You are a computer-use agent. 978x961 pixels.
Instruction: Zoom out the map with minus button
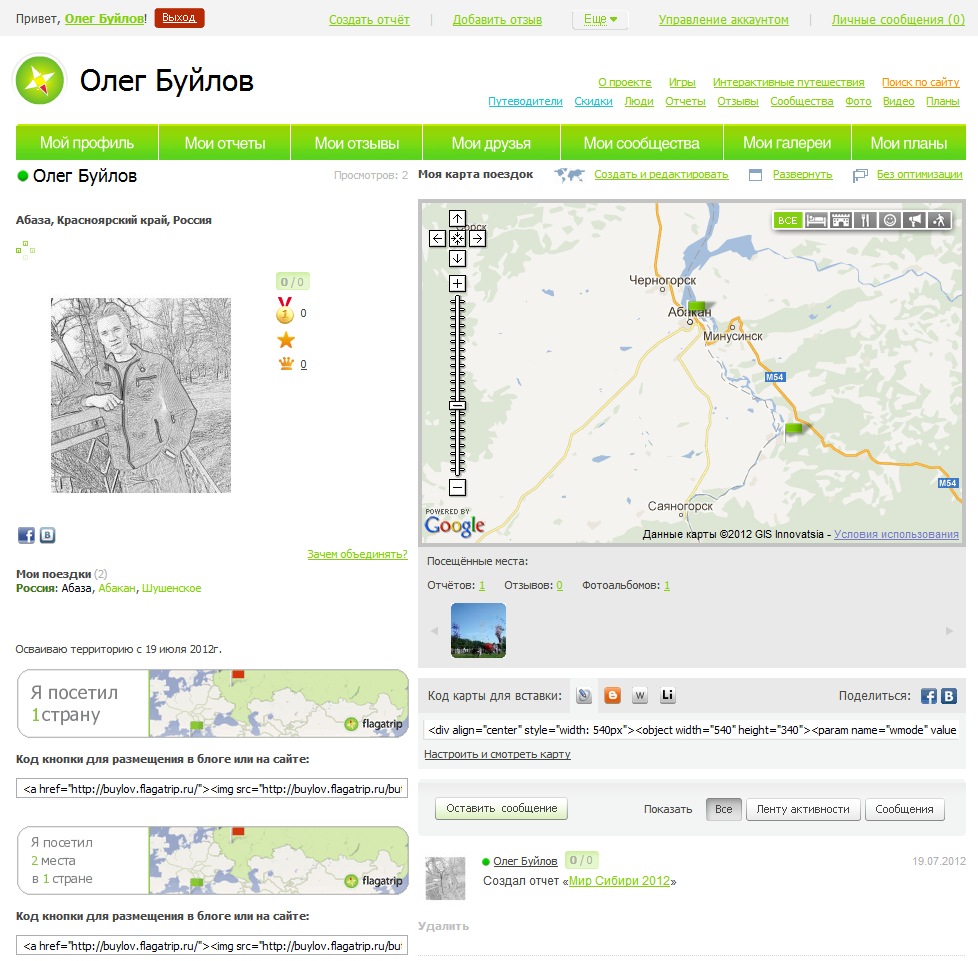pos(457,488)
